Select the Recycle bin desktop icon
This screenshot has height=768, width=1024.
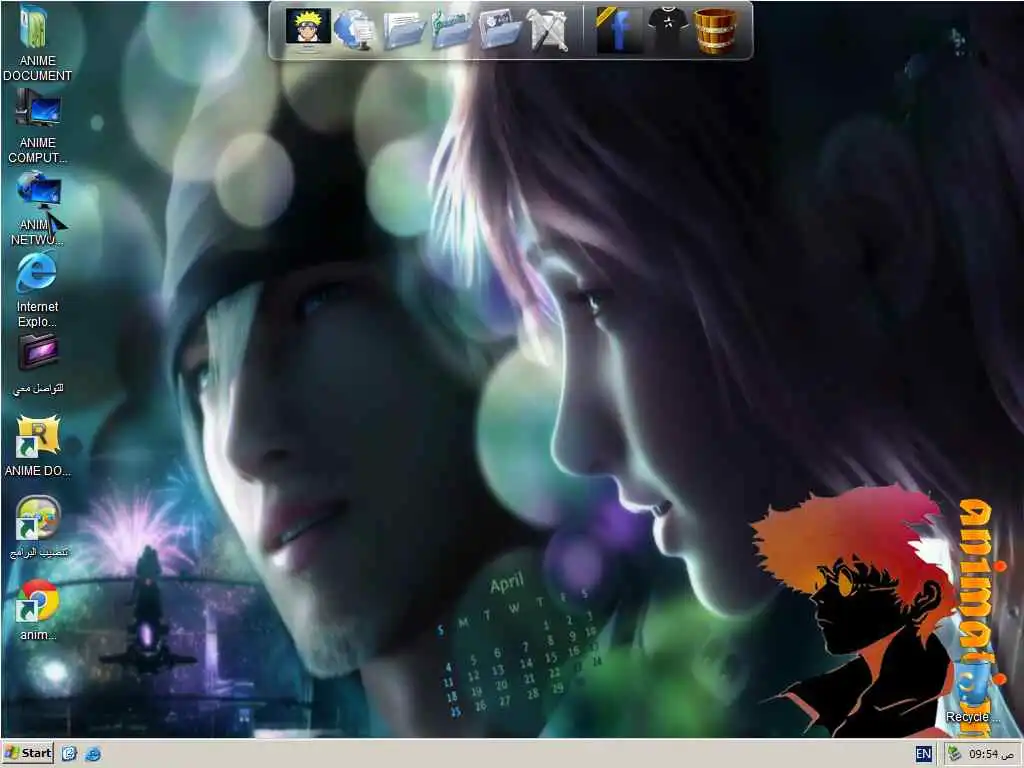click(x=972, y=692)
